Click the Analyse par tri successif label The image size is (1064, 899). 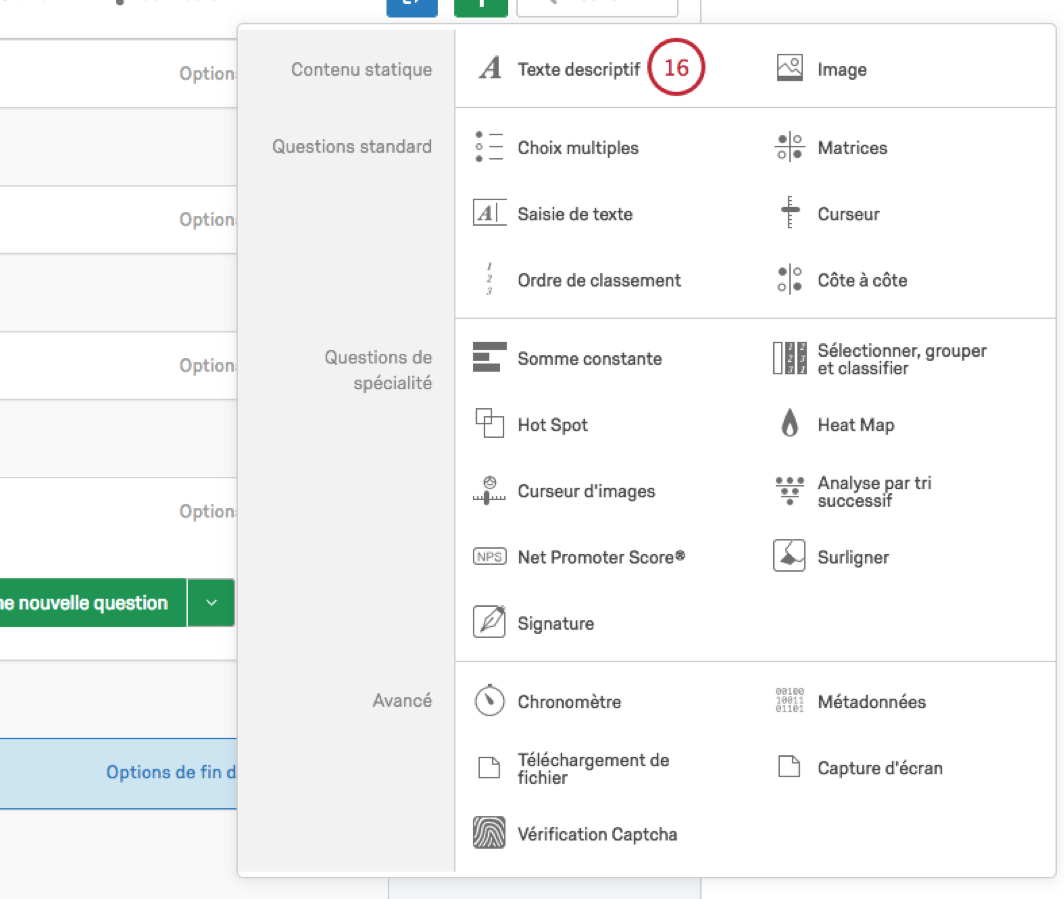coord(874,492)
